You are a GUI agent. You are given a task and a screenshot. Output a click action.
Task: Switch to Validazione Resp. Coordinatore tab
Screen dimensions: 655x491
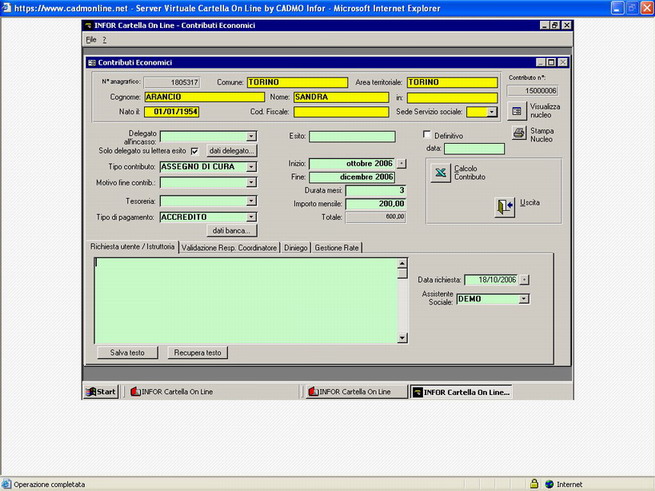[229, 248]
